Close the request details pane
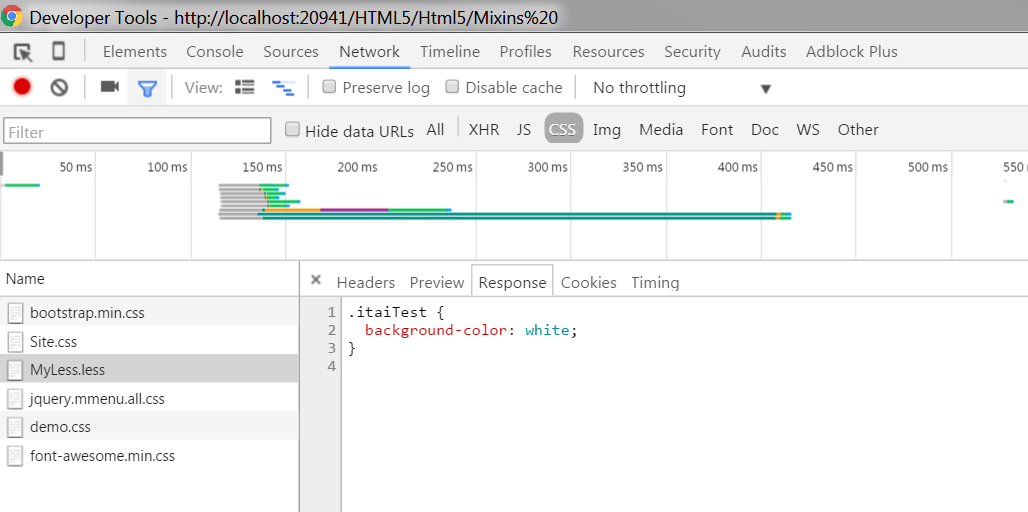1028x512 pixels. tap(315, 281)
